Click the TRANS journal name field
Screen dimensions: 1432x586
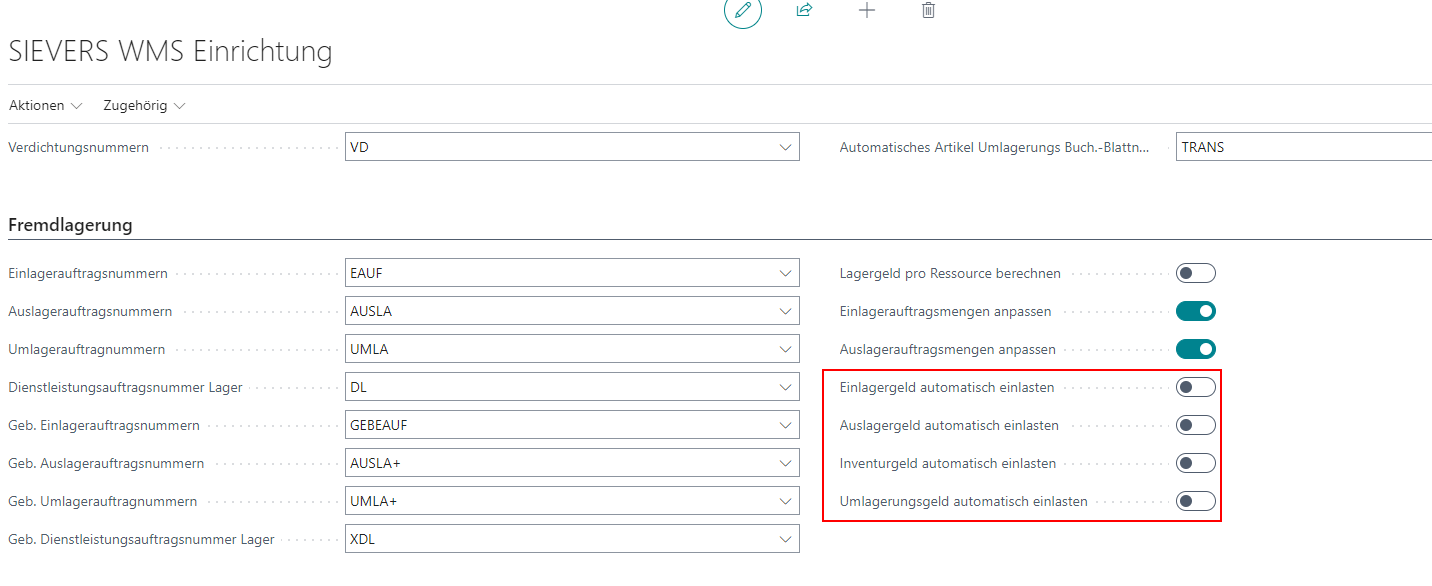coord(1300,147)
